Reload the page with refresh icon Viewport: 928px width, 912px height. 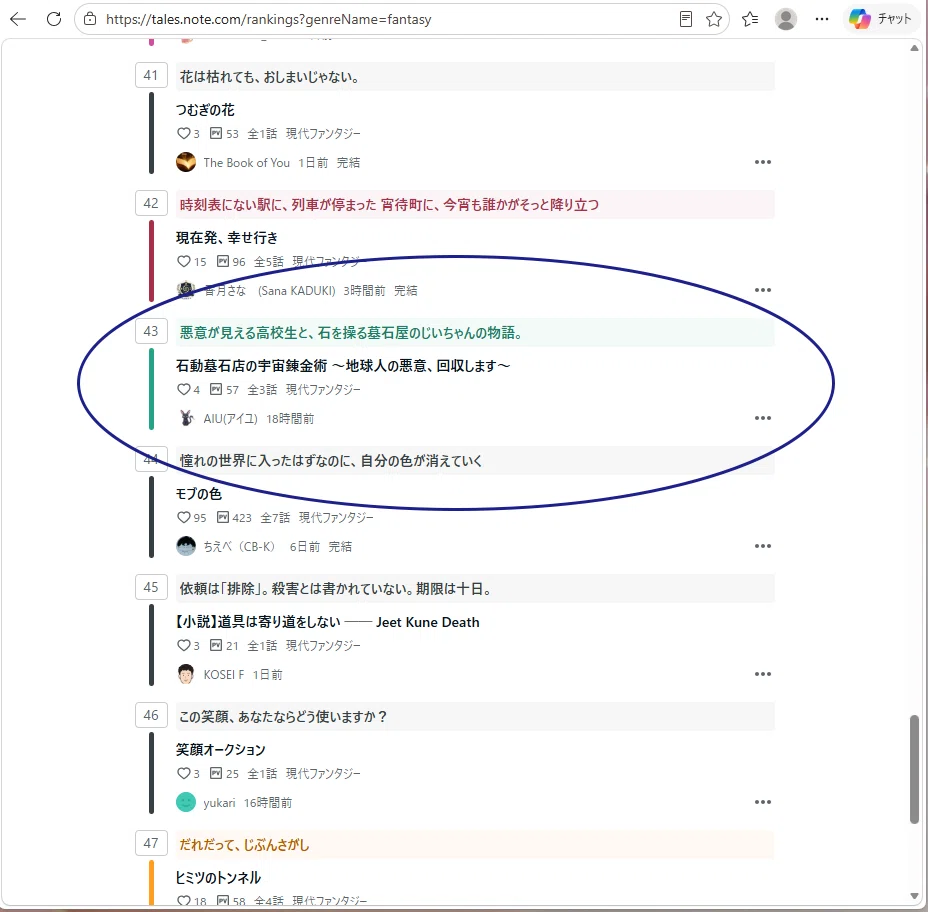[54, 19]
